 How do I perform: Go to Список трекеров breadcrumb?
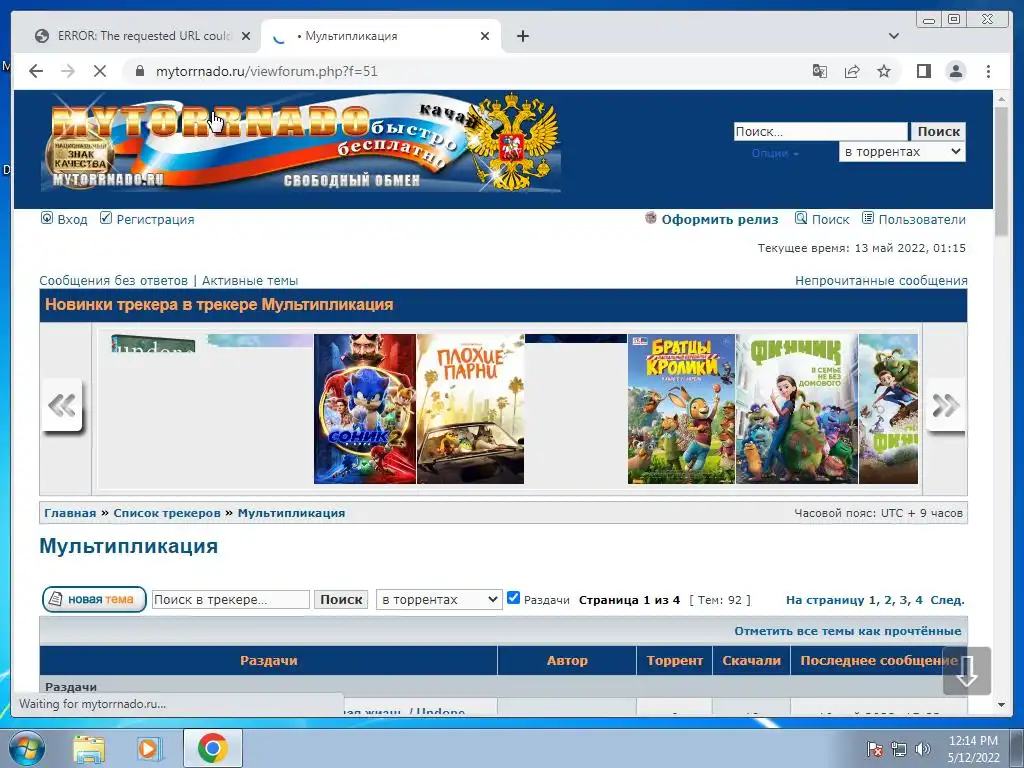point(167,513)
